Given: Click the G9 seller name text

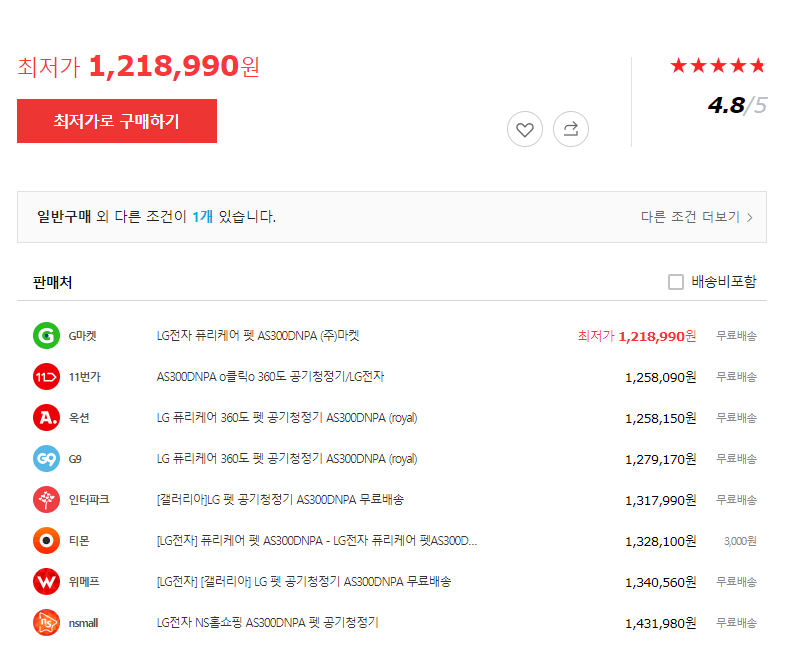Looking at the screenshot, I should tap(75, 459).
